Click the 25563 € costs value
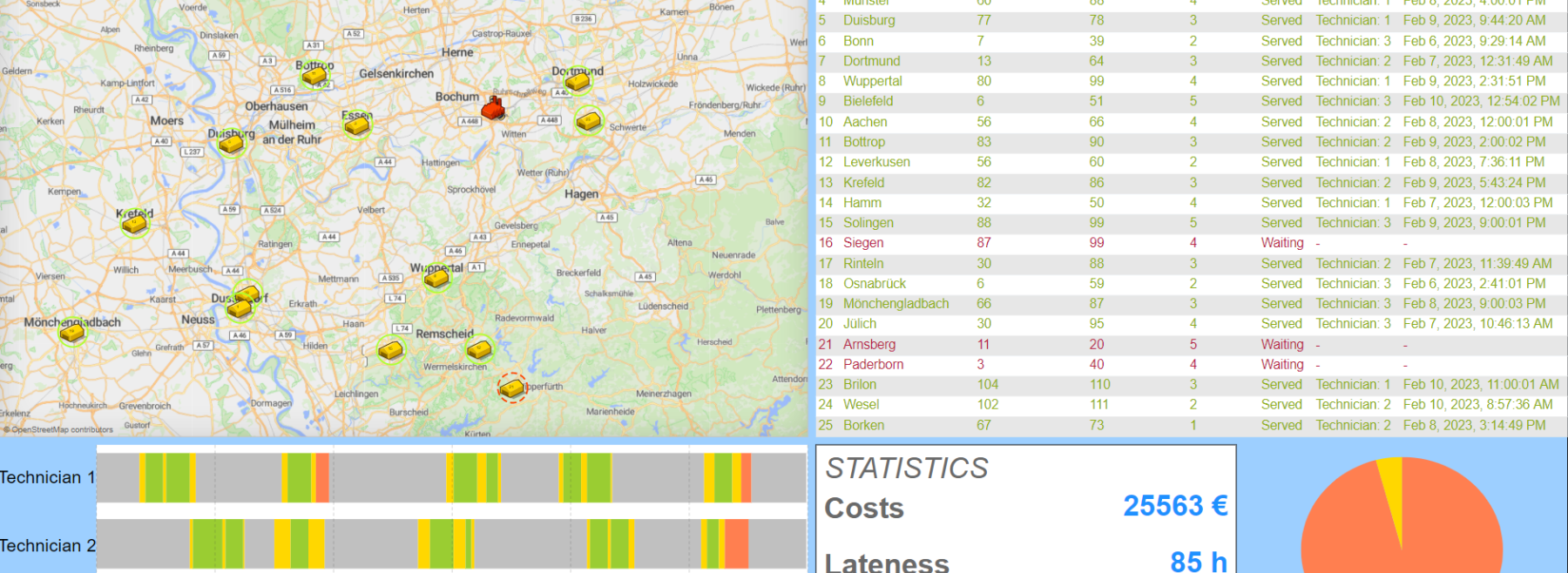This screenshot has width=1568, height=573. (x=1175, y=506)
